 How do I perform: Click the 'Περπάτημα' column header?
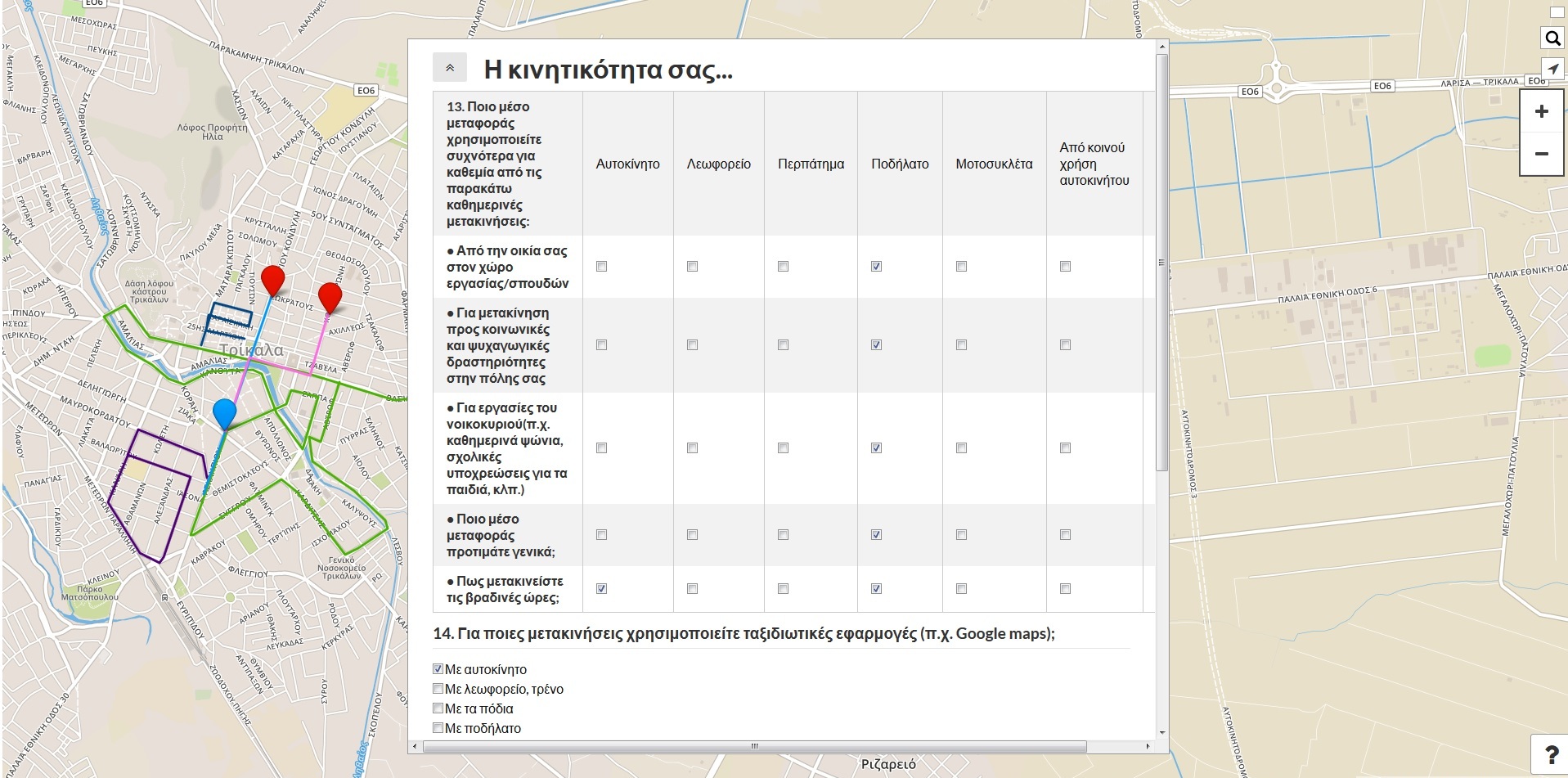tap(811, 164)
